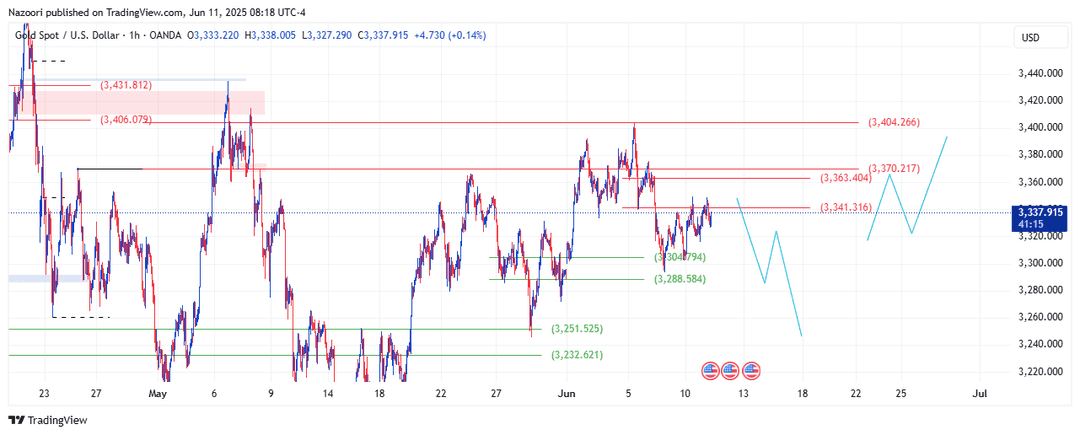Screen dimensions: 1080x435
Task: Click 3,440.000 on the price axis
Action: (1040, 73)
